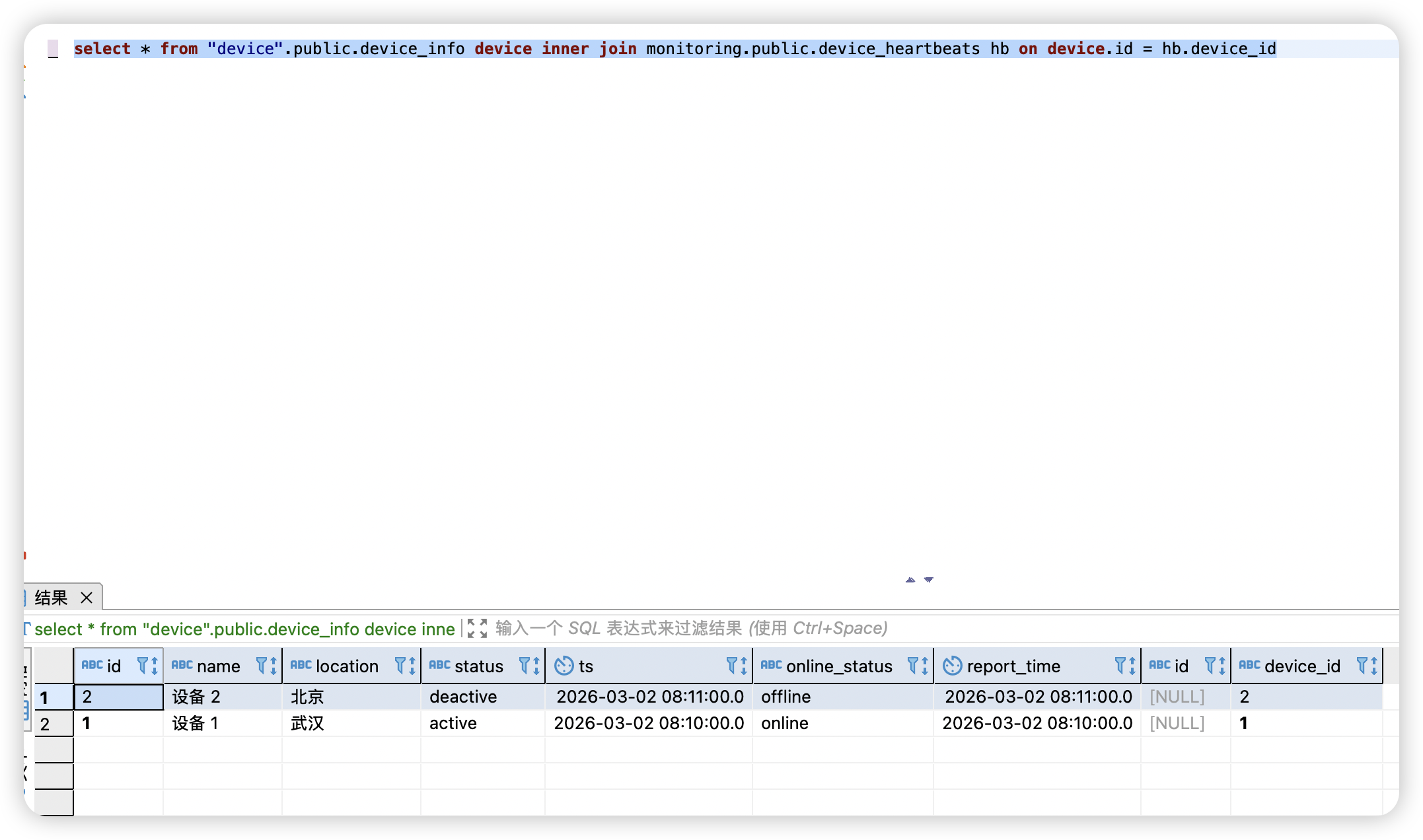Open filter icon on status column
This screenshot has height=840, width=1423.
point(525,666)
